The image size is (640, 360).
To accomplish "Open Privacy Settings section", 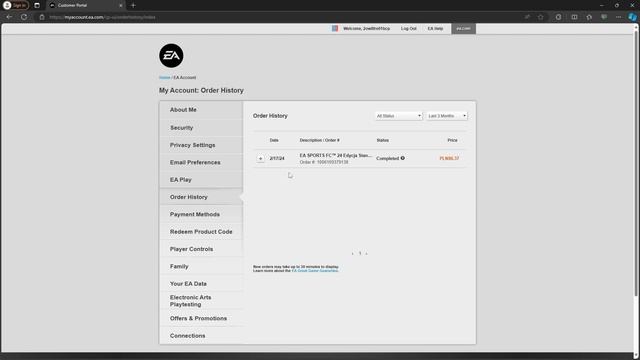I will (x=201, y=145).
